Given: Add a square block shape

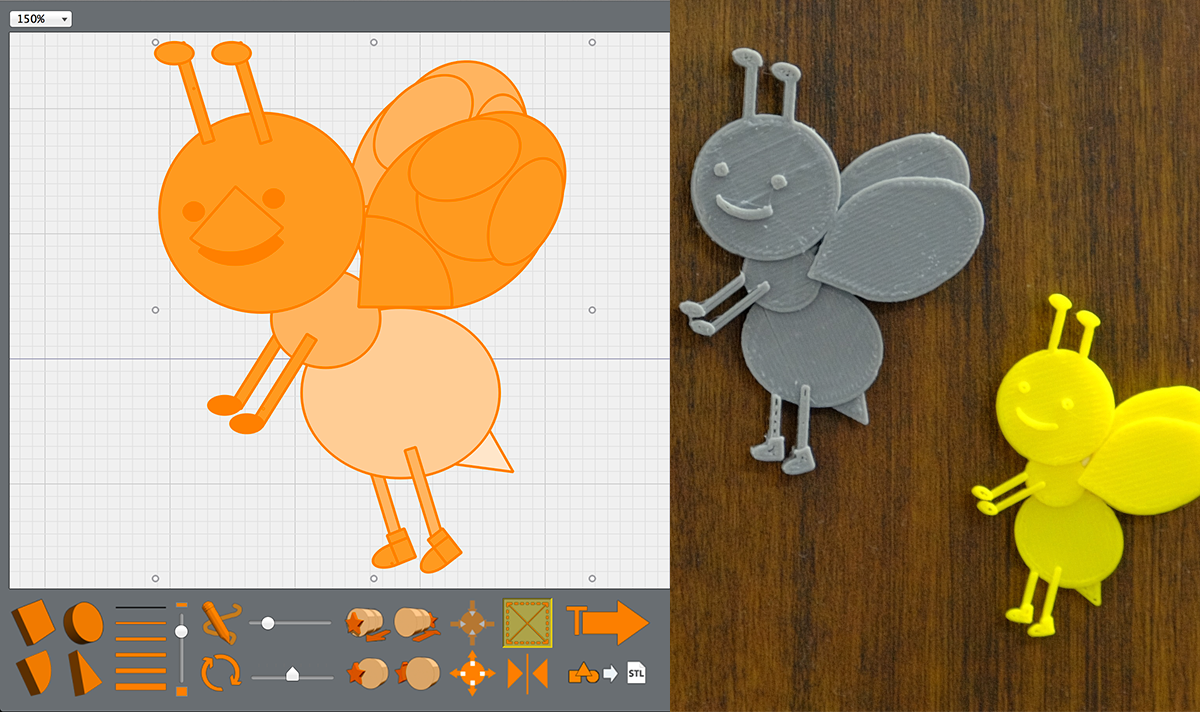Looking at the screenshot, I should [x=34, y=622].
